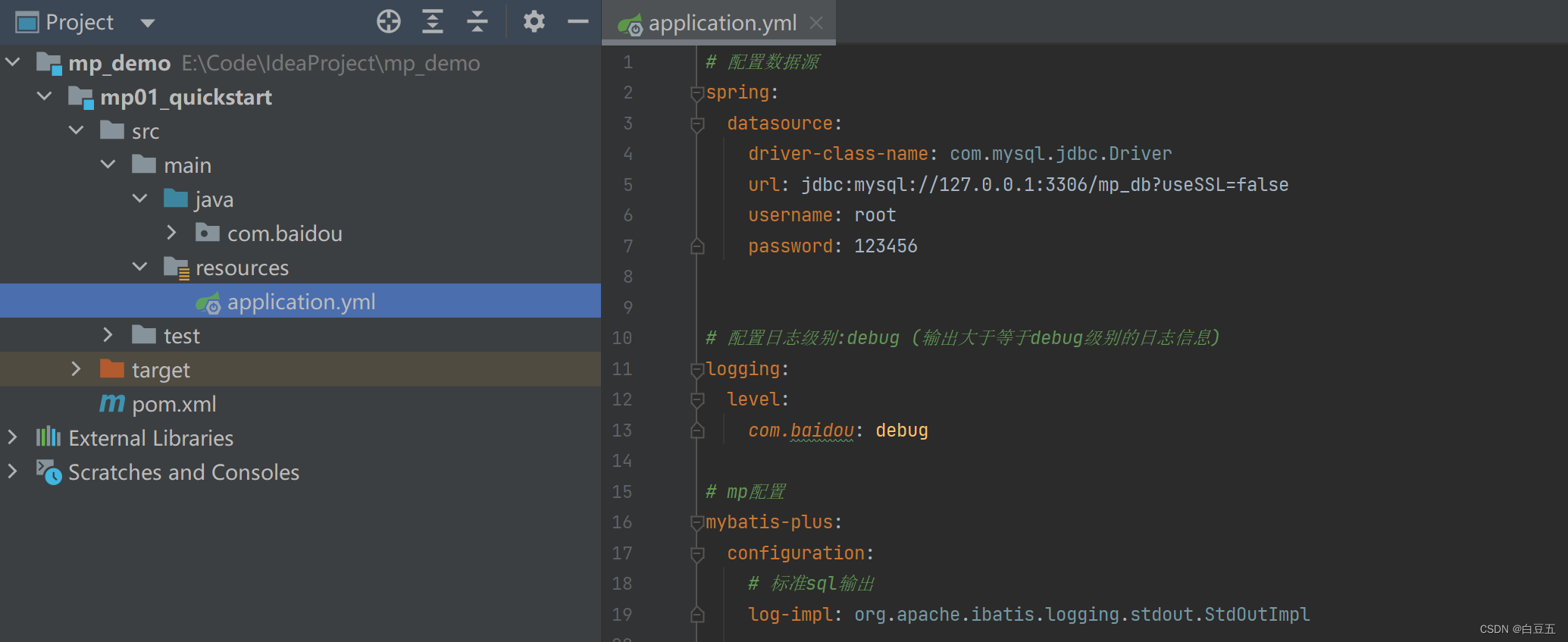Viewport: 1568px width, 642px height.
Task: Click the Collapse All icon in Project toolbar
Action: [x=477, y=21]
